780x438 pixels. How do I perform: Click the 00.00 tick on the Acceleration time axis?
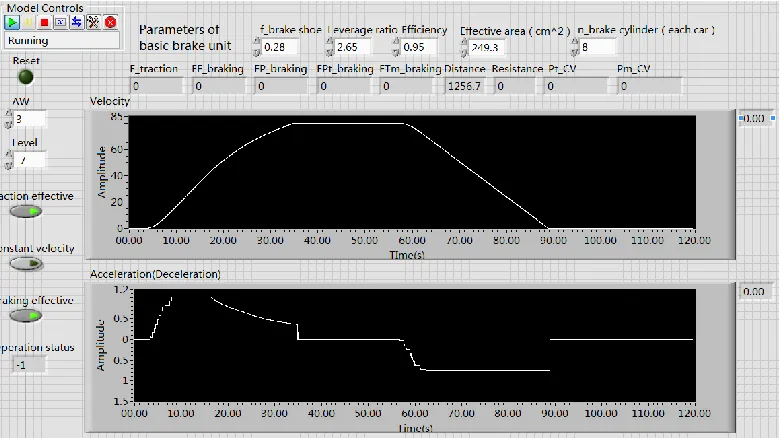click(x=134, y=413)
